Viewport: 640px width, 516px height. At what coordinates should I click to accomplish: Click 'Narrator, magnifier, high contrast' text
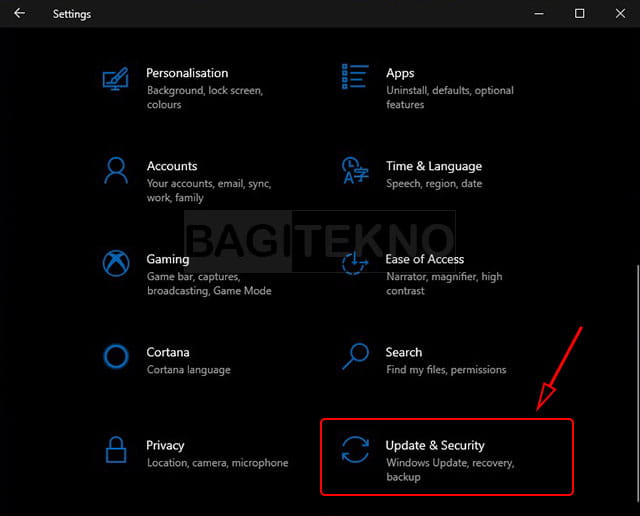pyautogui.click(x=444, y=284)
